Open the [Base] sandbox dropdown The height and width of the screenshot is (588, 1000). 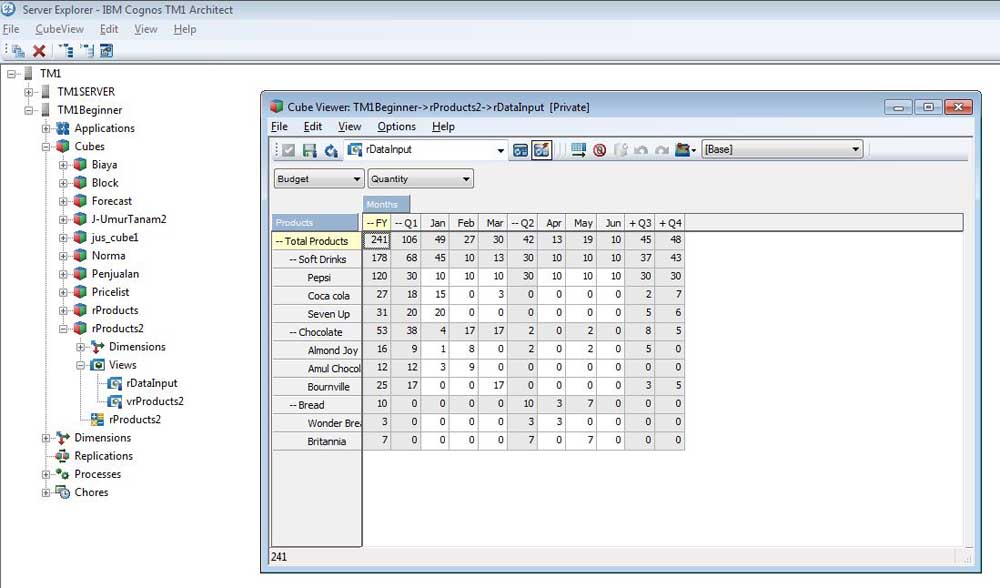click(x=855, y=149)
